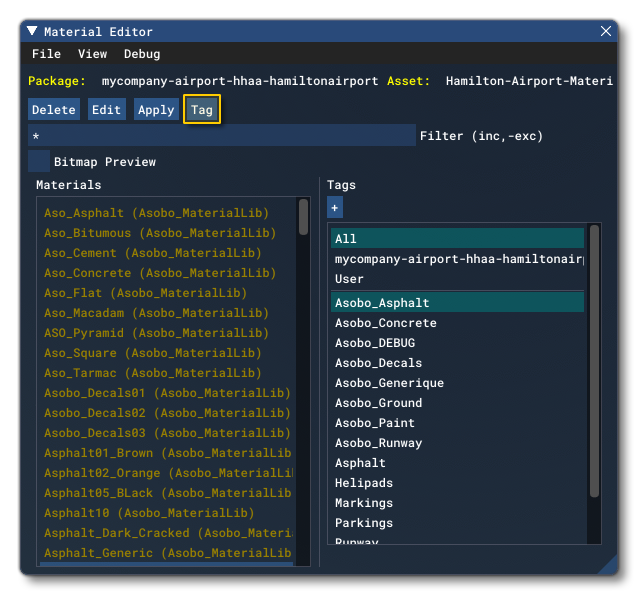Select the mycompany-airport-hhaa-hamiltonairport tag
Screen dimensions: 638x595
[x=457, y=259]
